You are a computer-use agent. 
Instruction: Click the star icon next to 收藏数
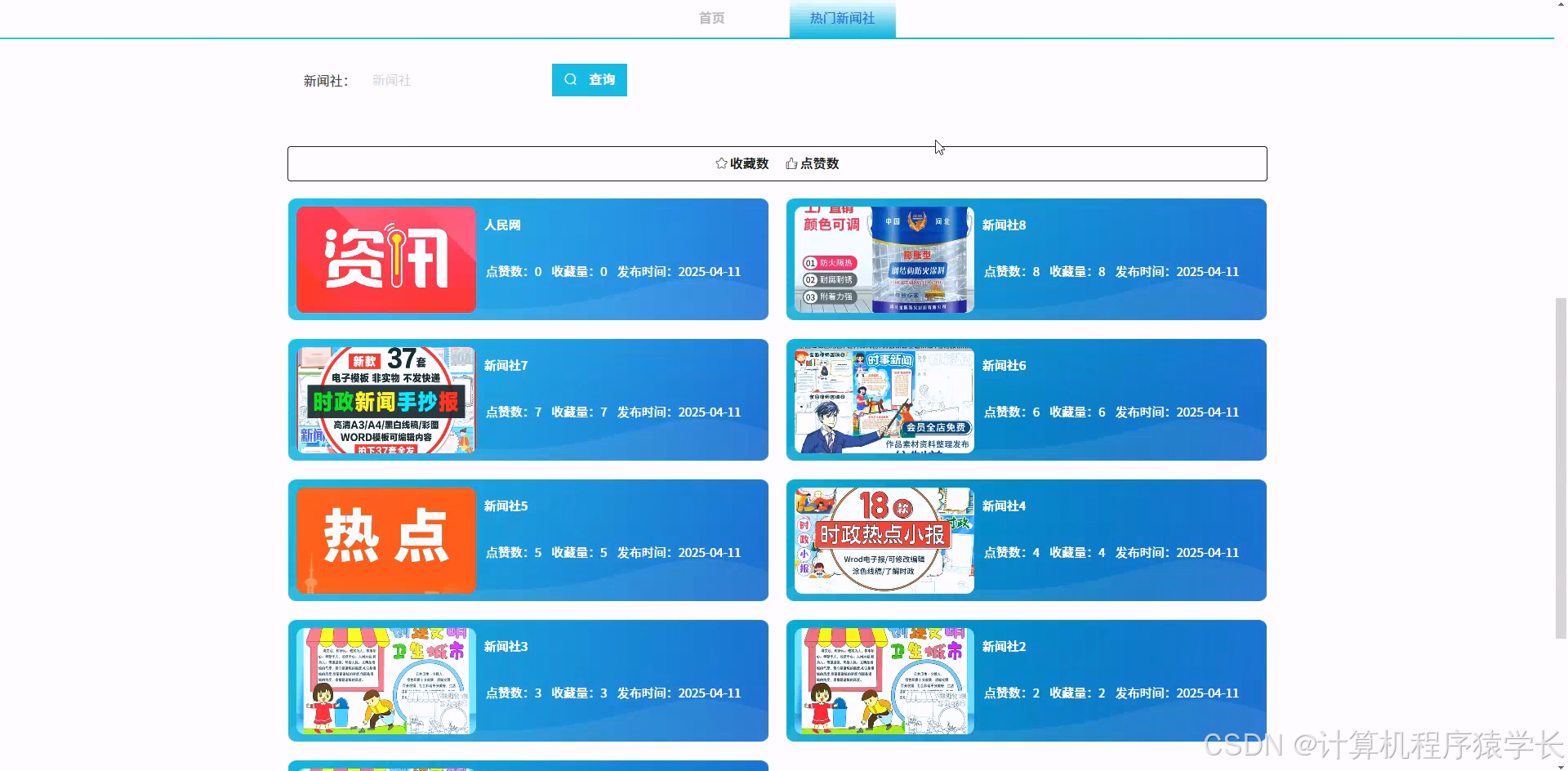click(720, 163)
